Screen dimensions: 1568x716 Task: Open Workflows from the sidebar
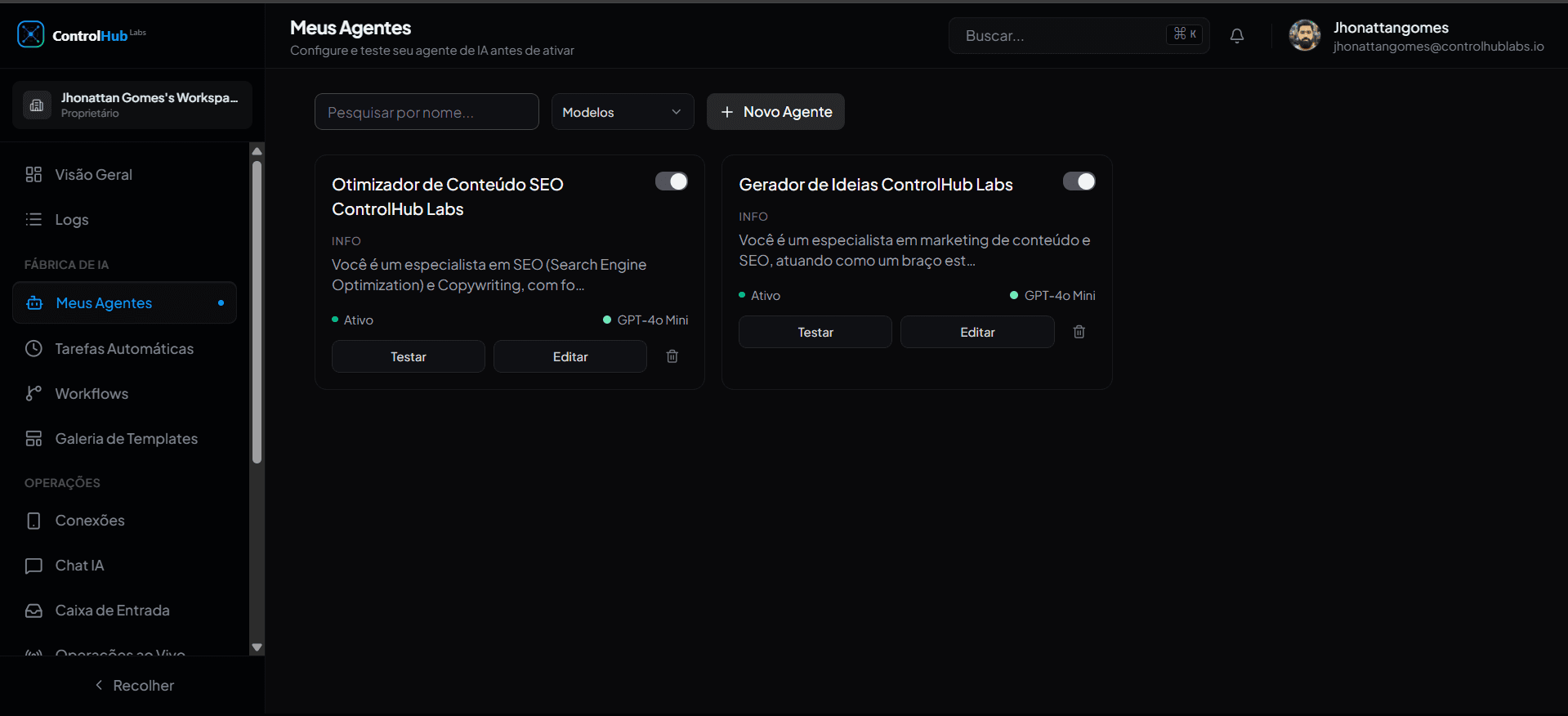point(124,393)
